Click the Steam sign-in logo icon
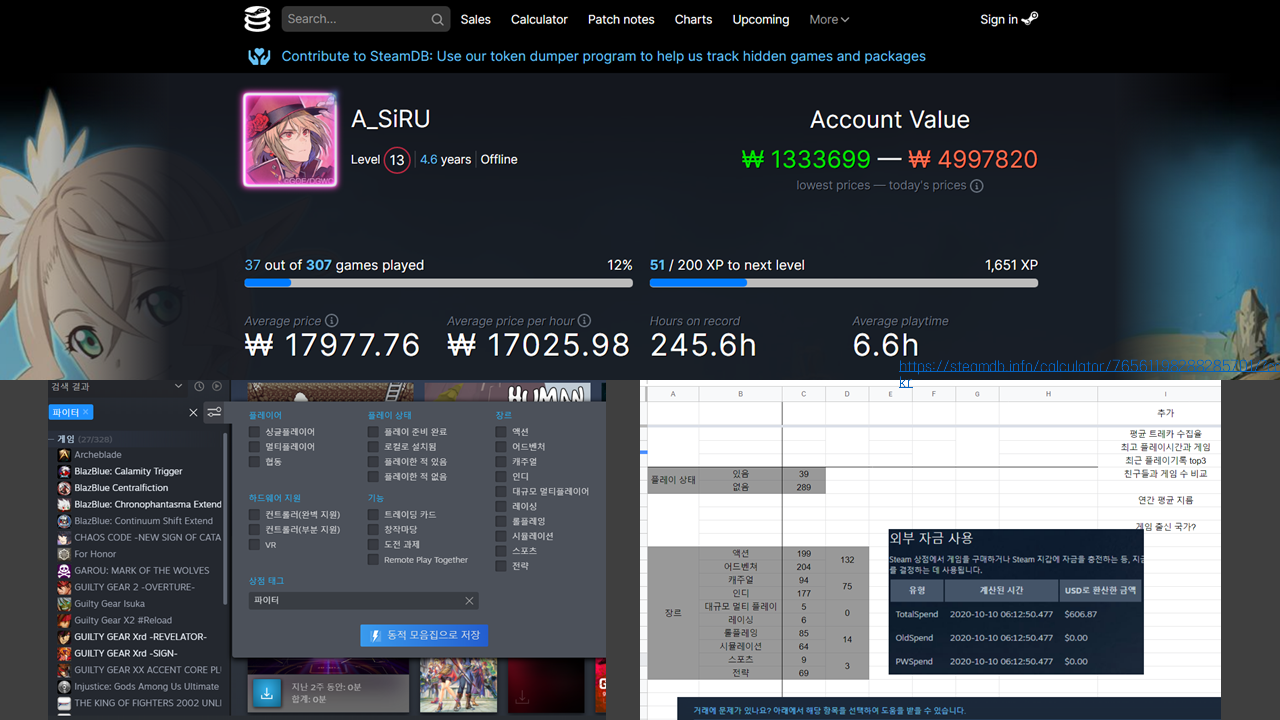1280x720 pixels. 1030,19
